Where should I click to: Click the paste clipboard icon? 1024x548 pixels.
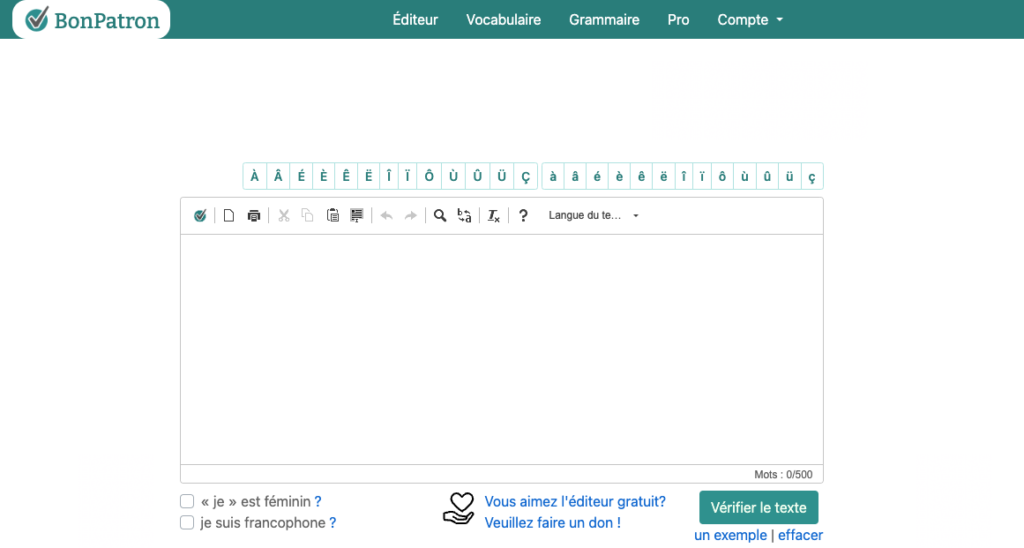pos(333,216)
